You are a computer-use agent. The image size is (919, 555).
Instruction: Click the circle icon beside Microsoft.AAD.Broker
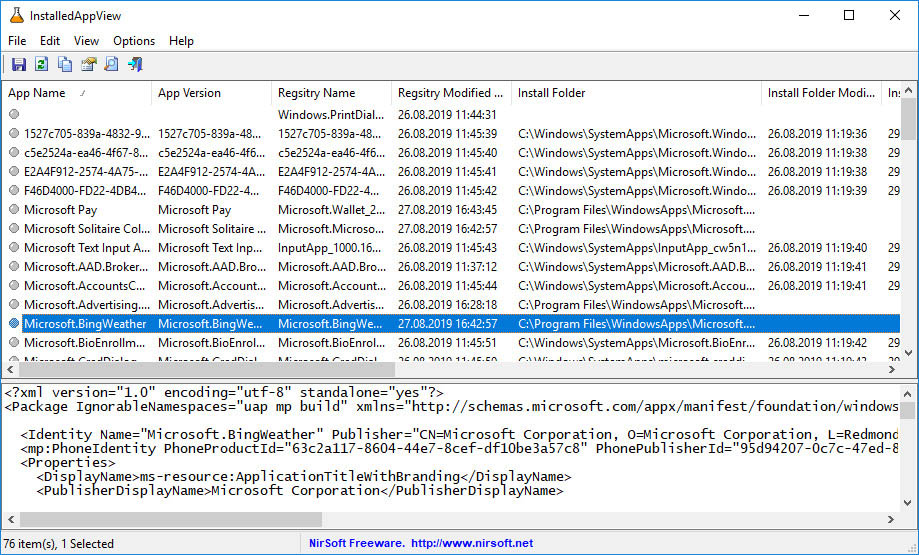pyautogui.click(x=14, y=267)
